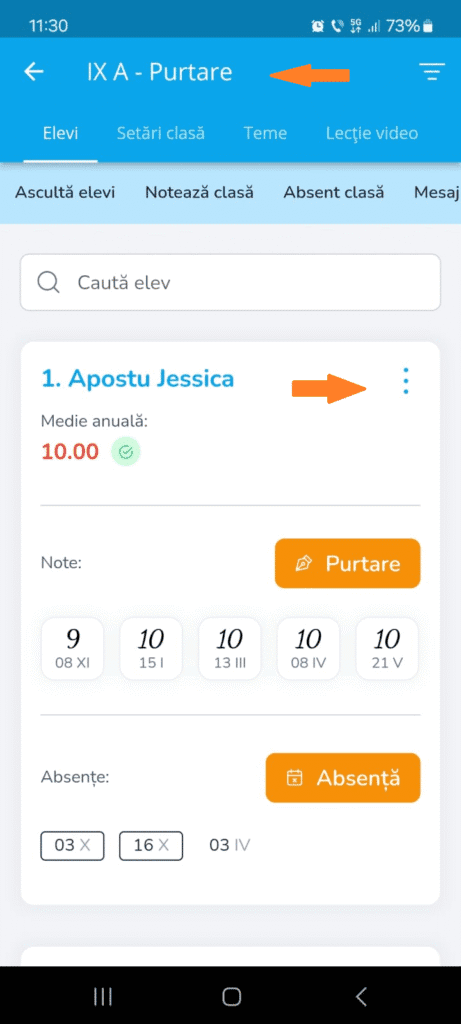
Task: Choose Ascultă elevi action
Action: pyautogui.click(x=65, y=193)
